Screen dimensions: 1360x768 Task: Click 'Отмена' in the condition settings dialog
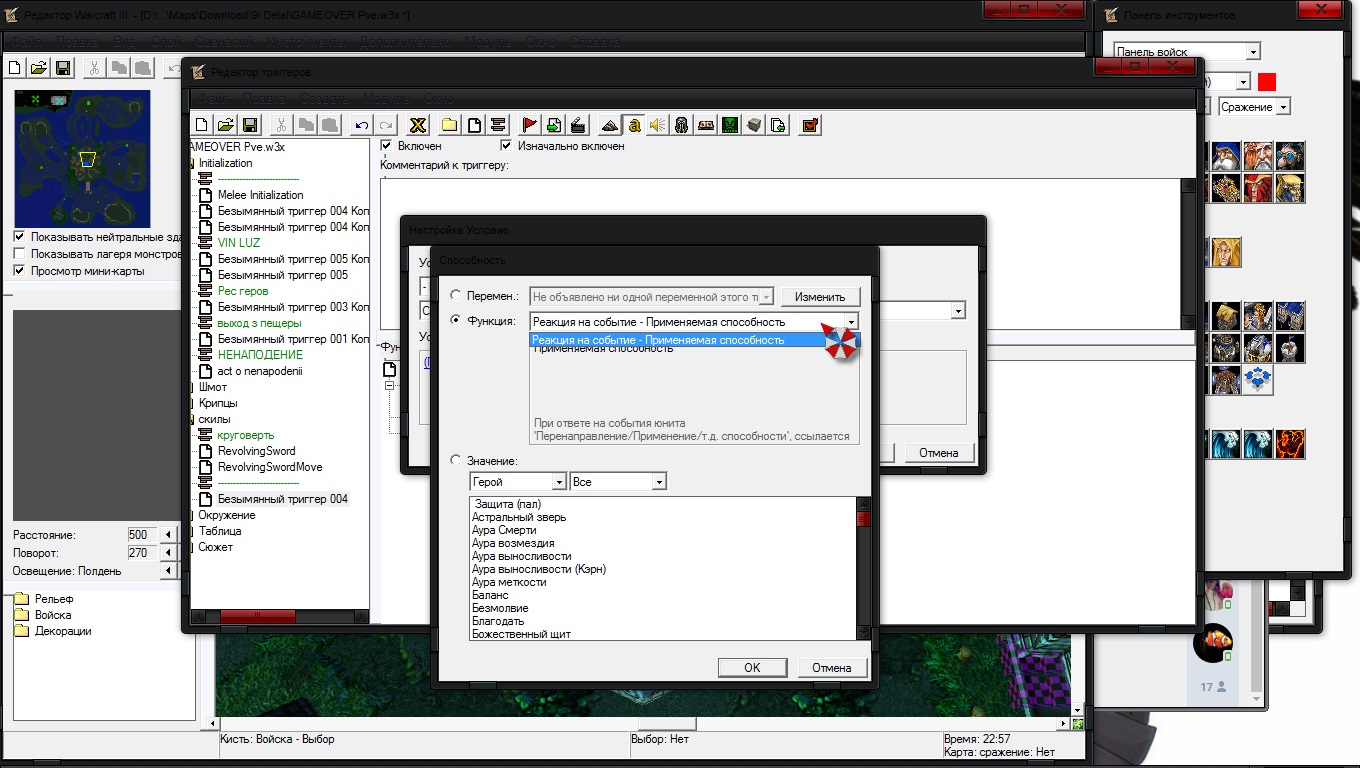[939, 453]
